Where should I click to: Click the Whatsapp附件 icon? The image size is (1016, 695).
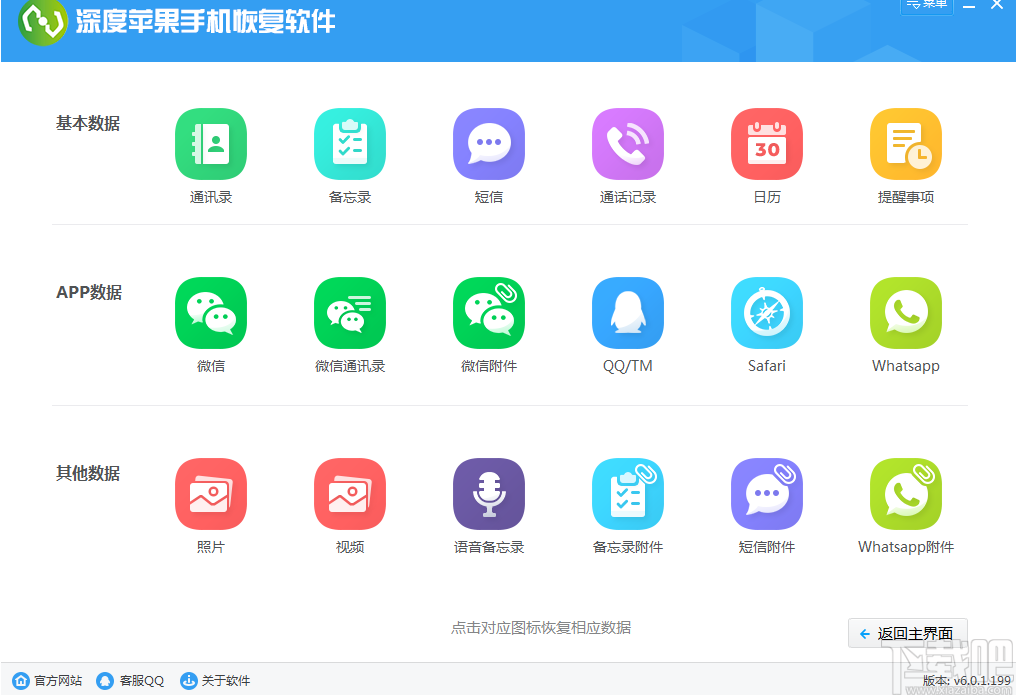906,494
